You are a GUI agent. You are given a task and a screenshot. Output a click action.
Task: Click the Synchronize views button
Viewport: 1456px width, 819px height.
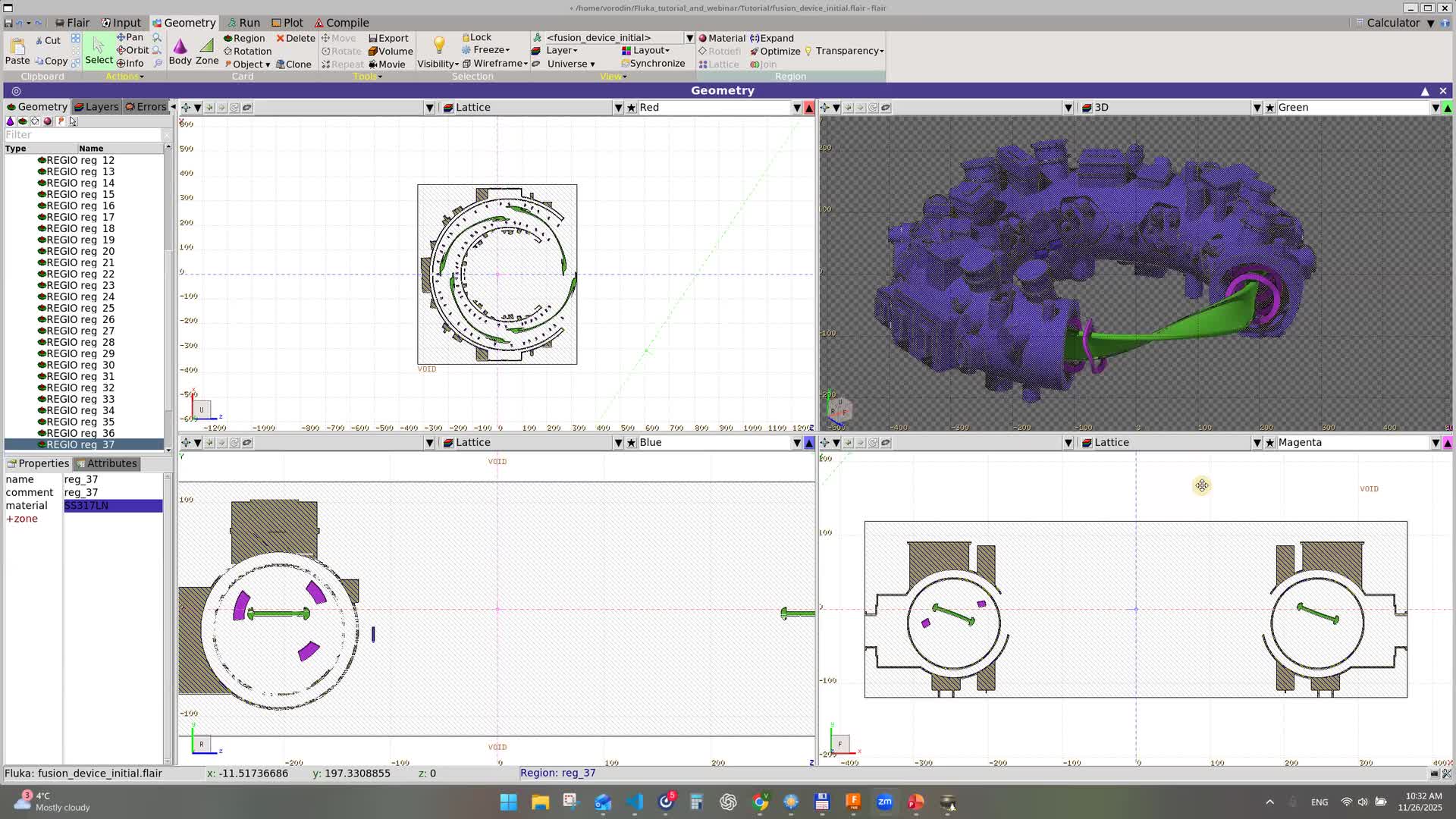[x=653, y=64]
